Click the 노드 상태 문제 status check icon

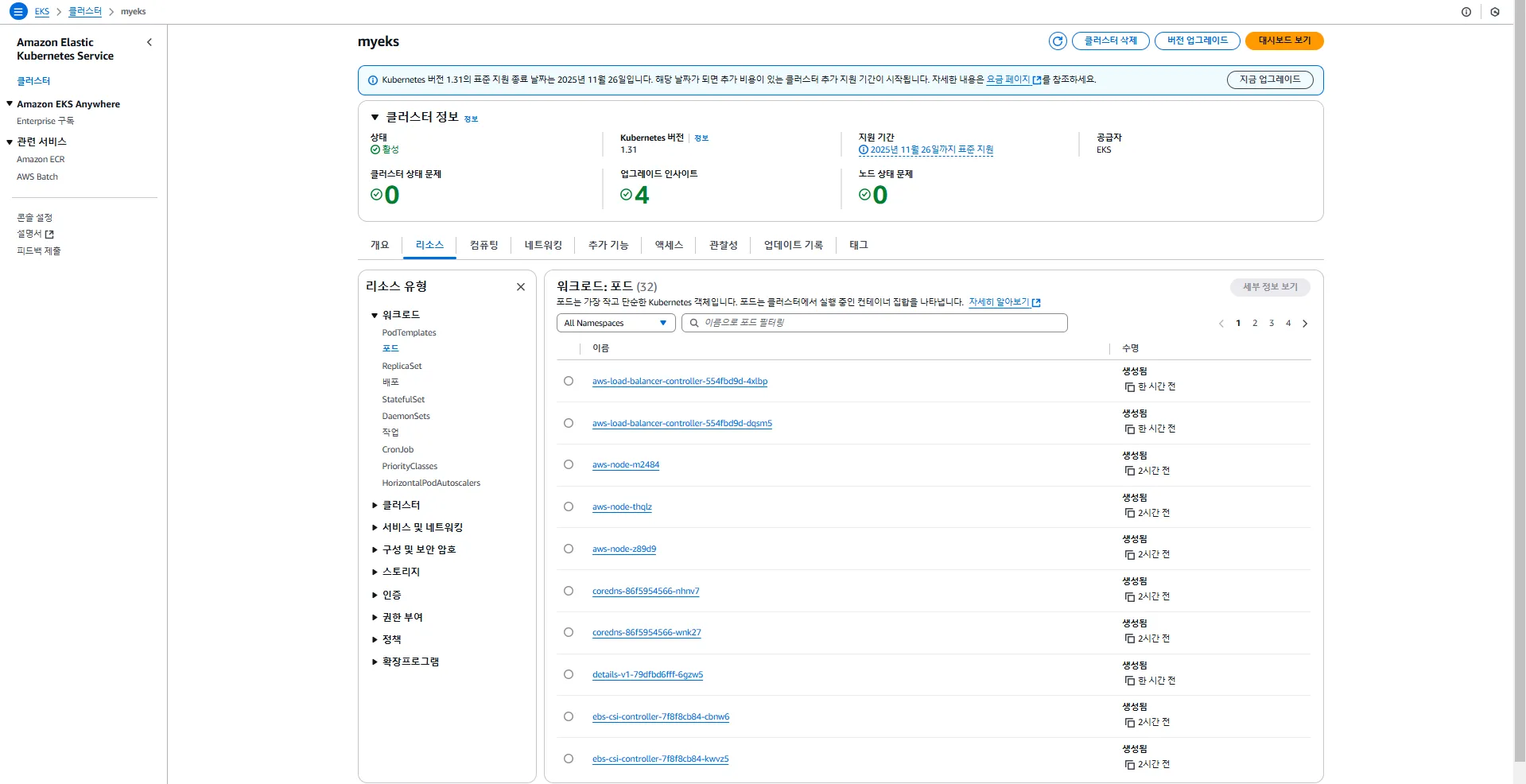point(864,195)
